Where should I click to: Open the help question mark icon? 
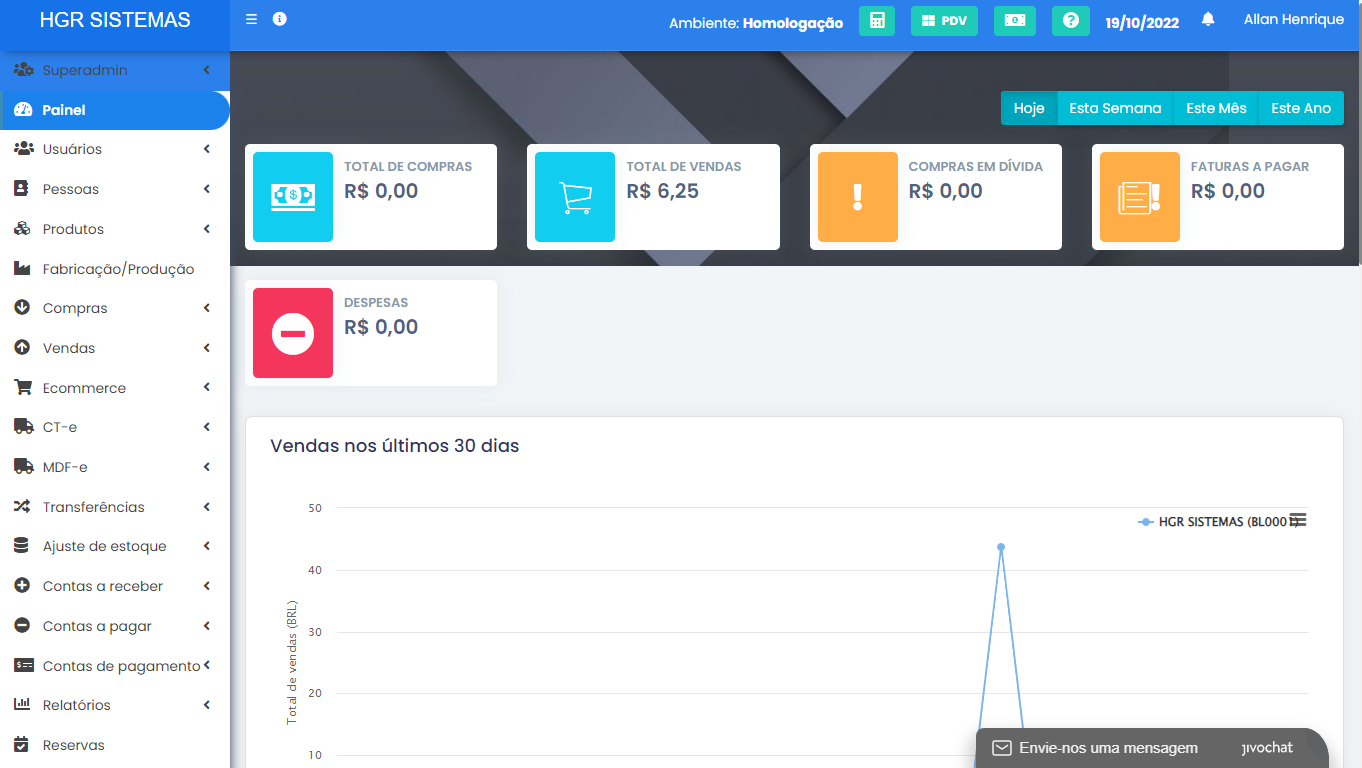[1070, 21]
